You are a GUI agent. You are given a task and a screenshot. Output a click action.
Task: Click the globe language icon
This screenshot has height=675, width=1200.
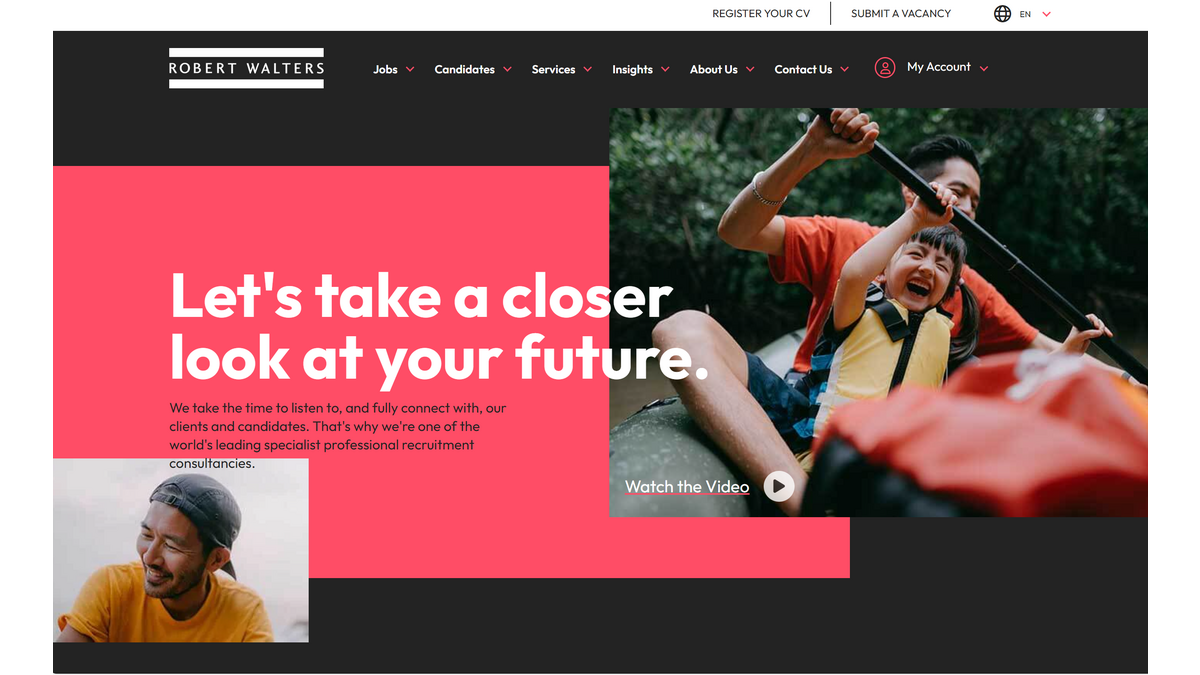pos(1002,14)
